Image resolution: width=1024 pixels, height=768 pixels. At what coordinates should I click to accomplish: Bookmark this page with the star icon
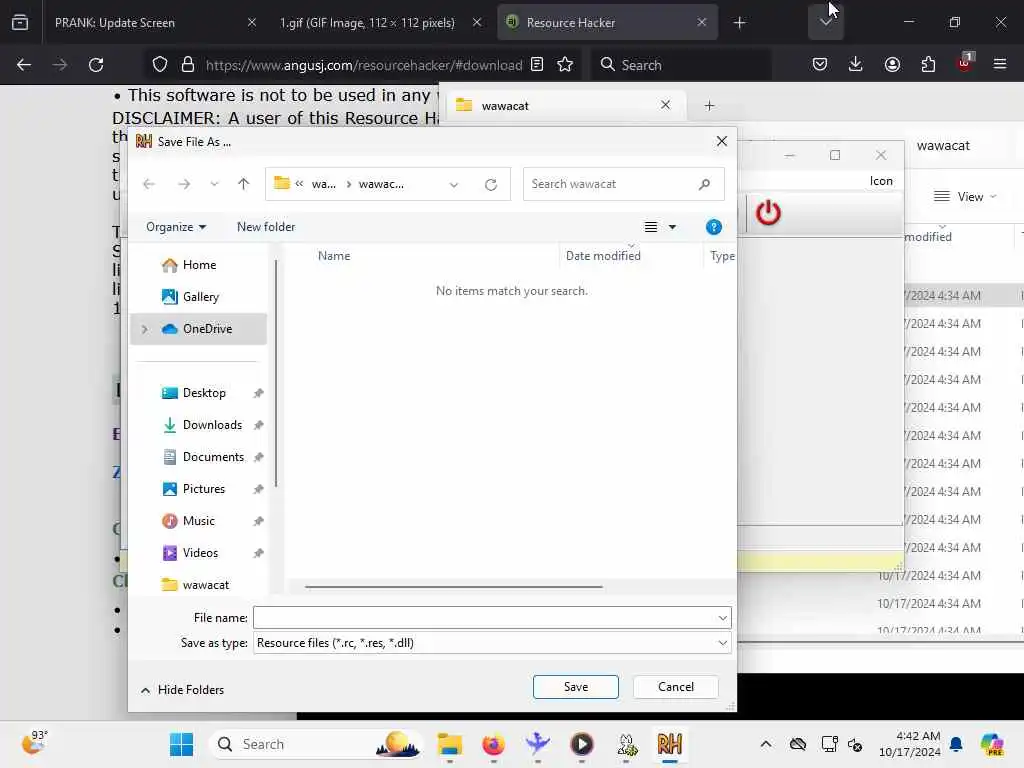(x=565, y=65)
